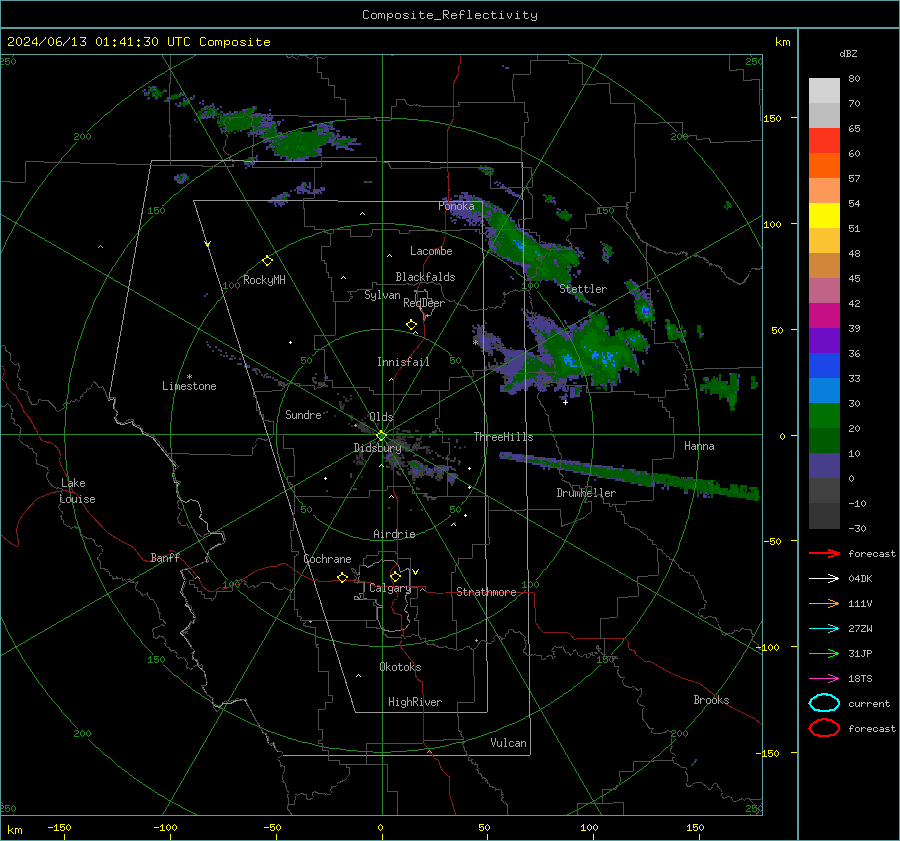Image resolution: width=900 pixels, height=841 pixels.
Task: Click the Cochrane label
Action: point(327,559)
